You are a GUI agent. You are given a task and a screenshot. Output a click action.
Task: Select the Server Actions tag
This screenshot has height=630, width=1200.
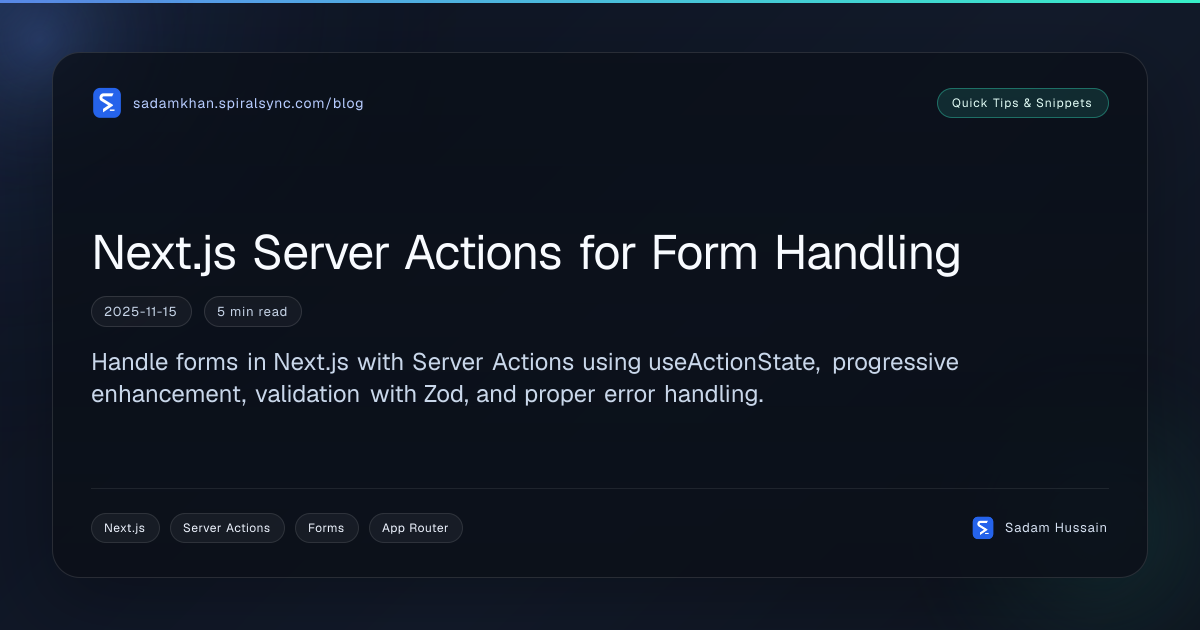click(x=227, y=528)
